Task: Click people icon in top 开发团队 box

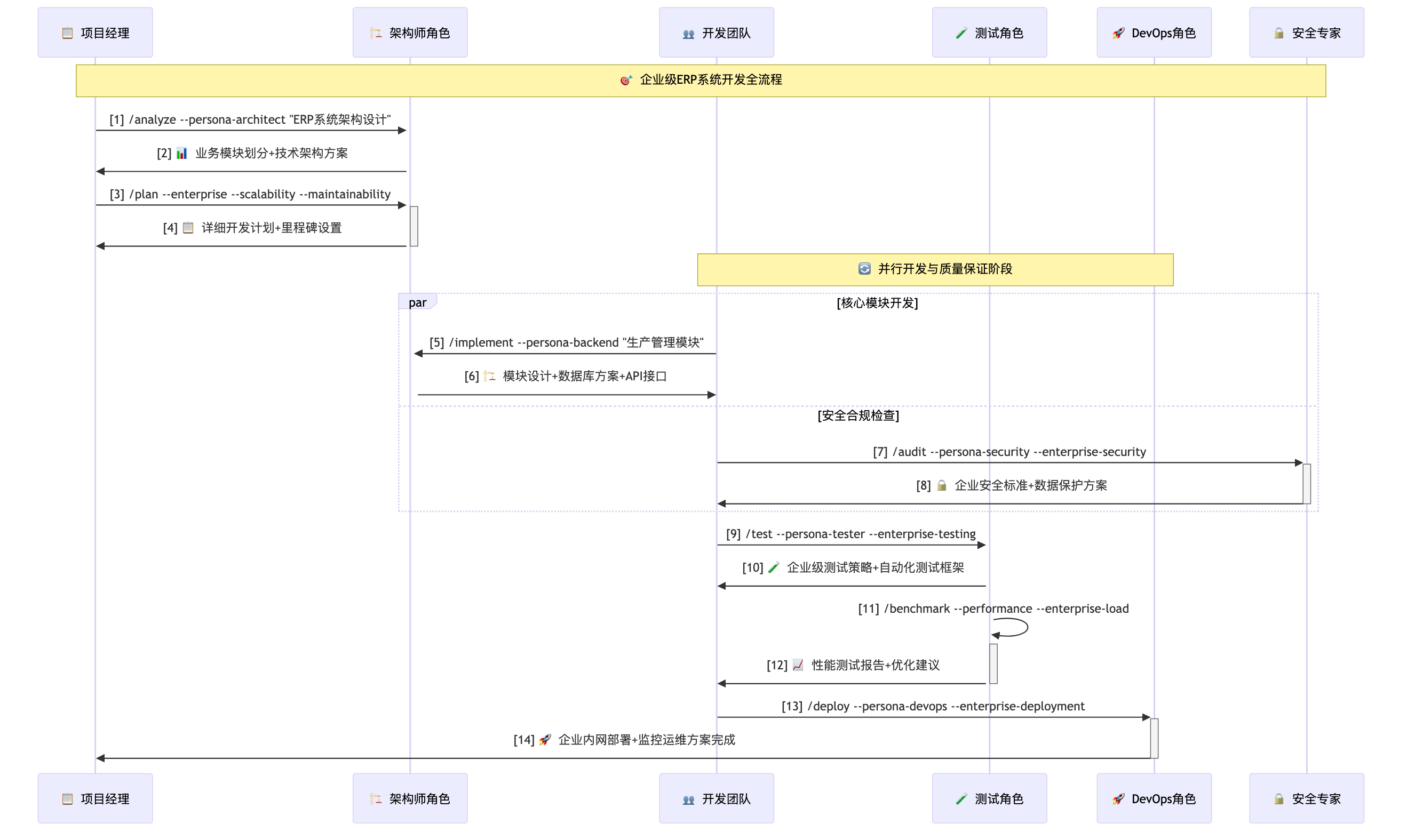Action: [x=688, y=34]
